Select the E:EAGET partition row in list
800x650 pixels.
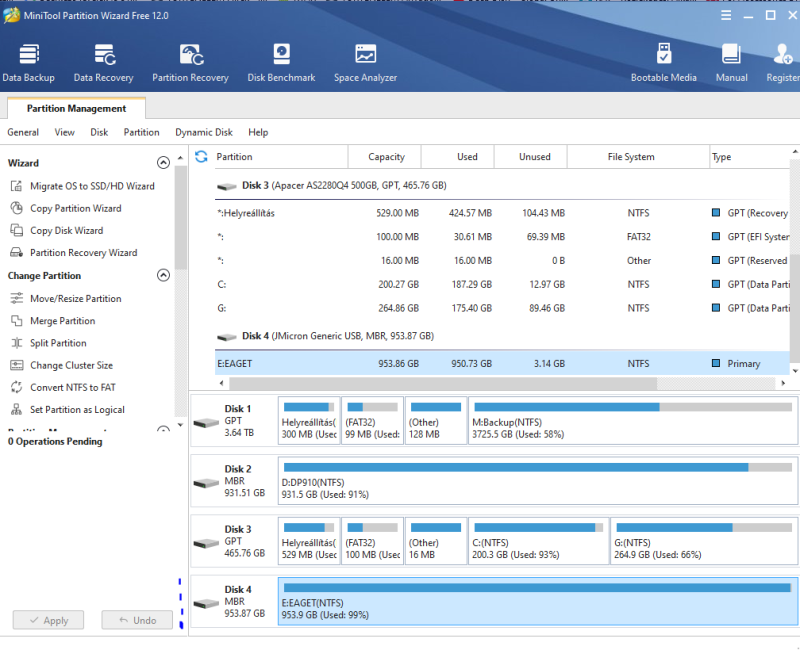click(502, 363)
